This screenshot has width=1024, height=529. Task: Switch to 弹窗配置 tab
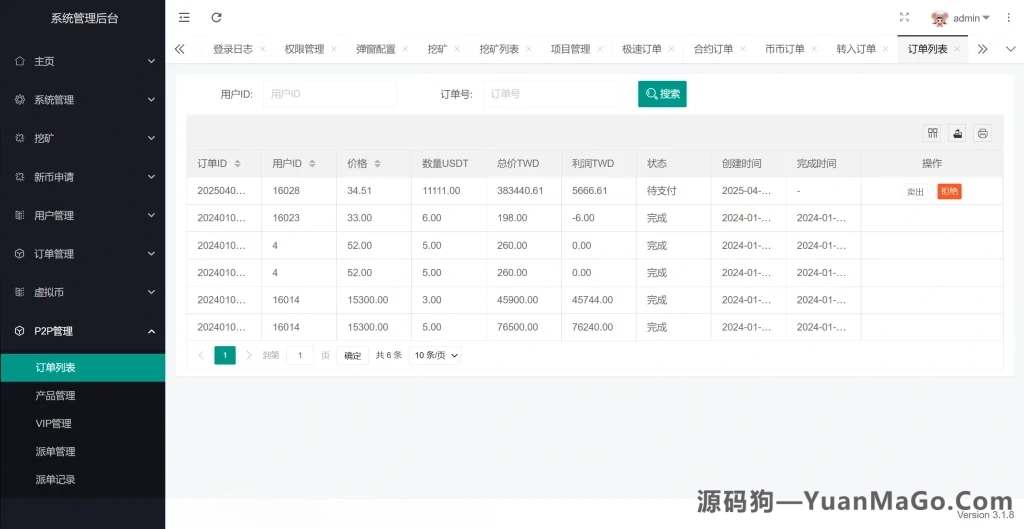(376, 49)
